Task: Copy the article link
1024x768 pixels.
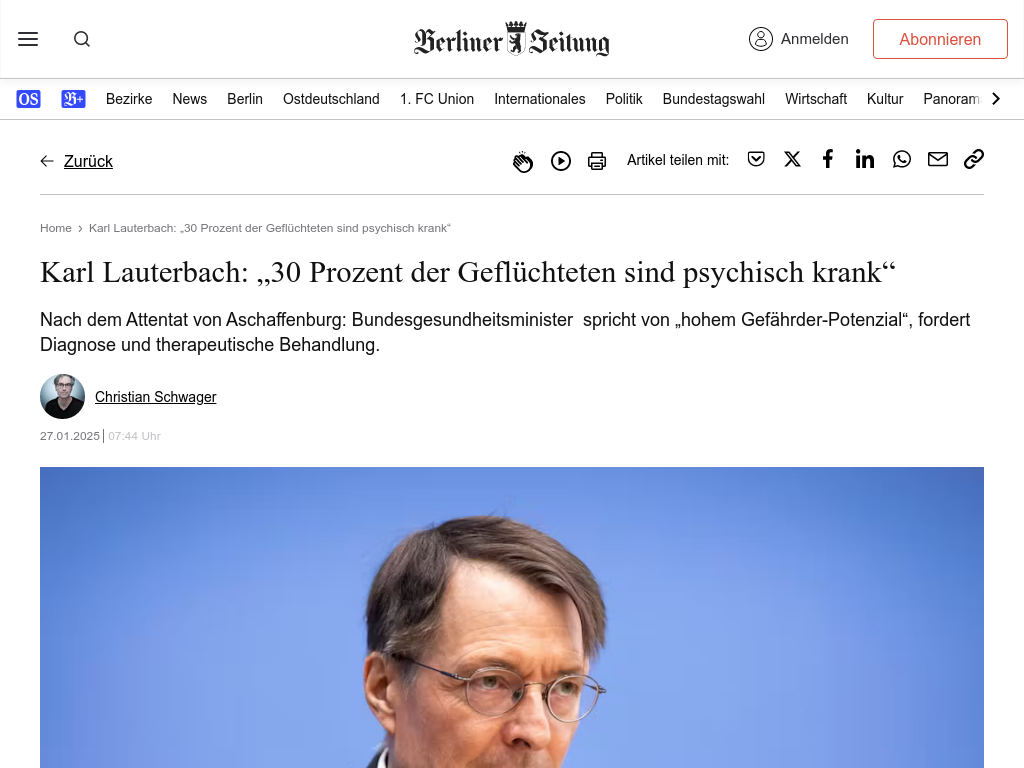Action: pyautogui.click(x=974, y=159)
